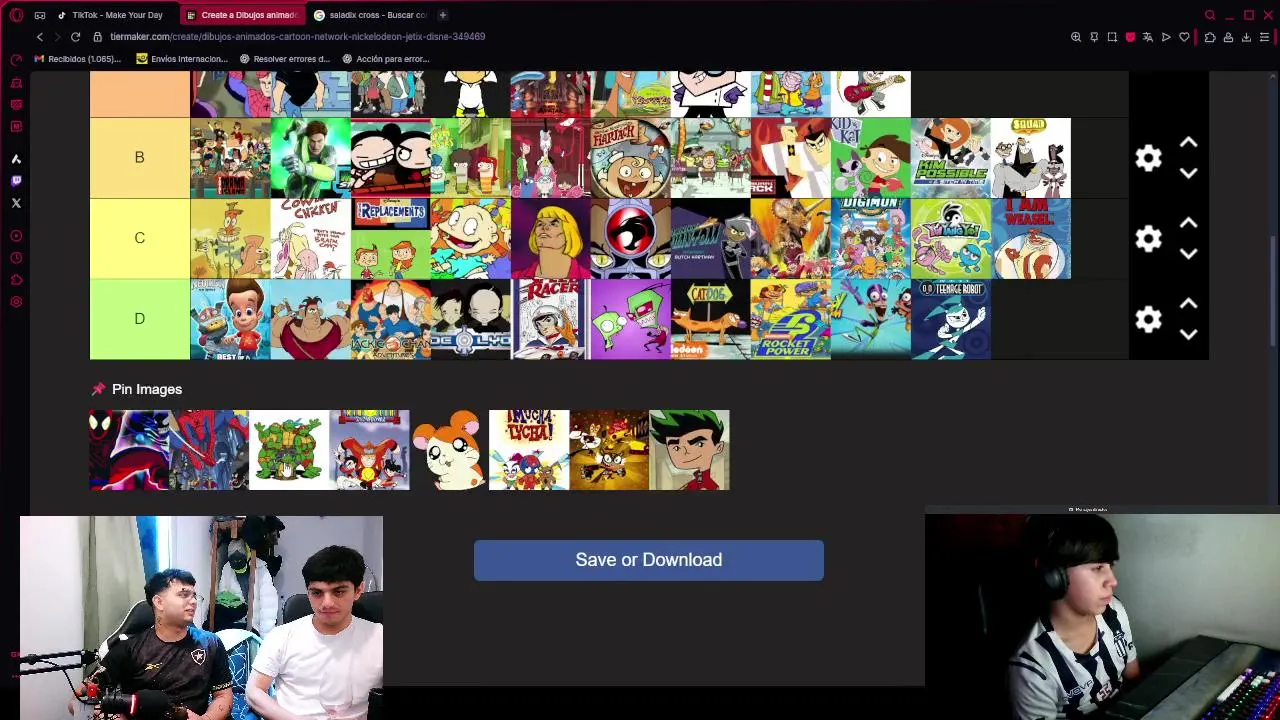Open settings gear for tier B
The image size is (1280, 720).
click(x=1149, y=158)
